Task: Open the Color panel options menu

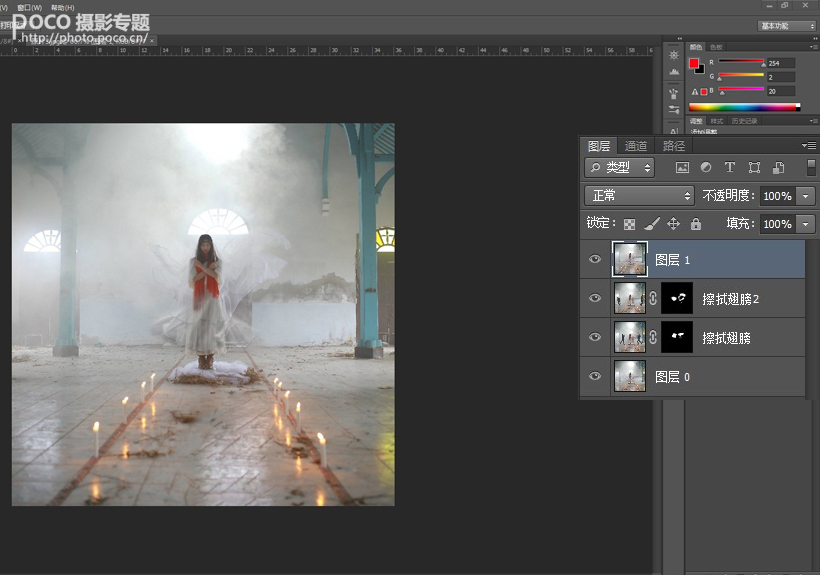Action: coord(813,47)
